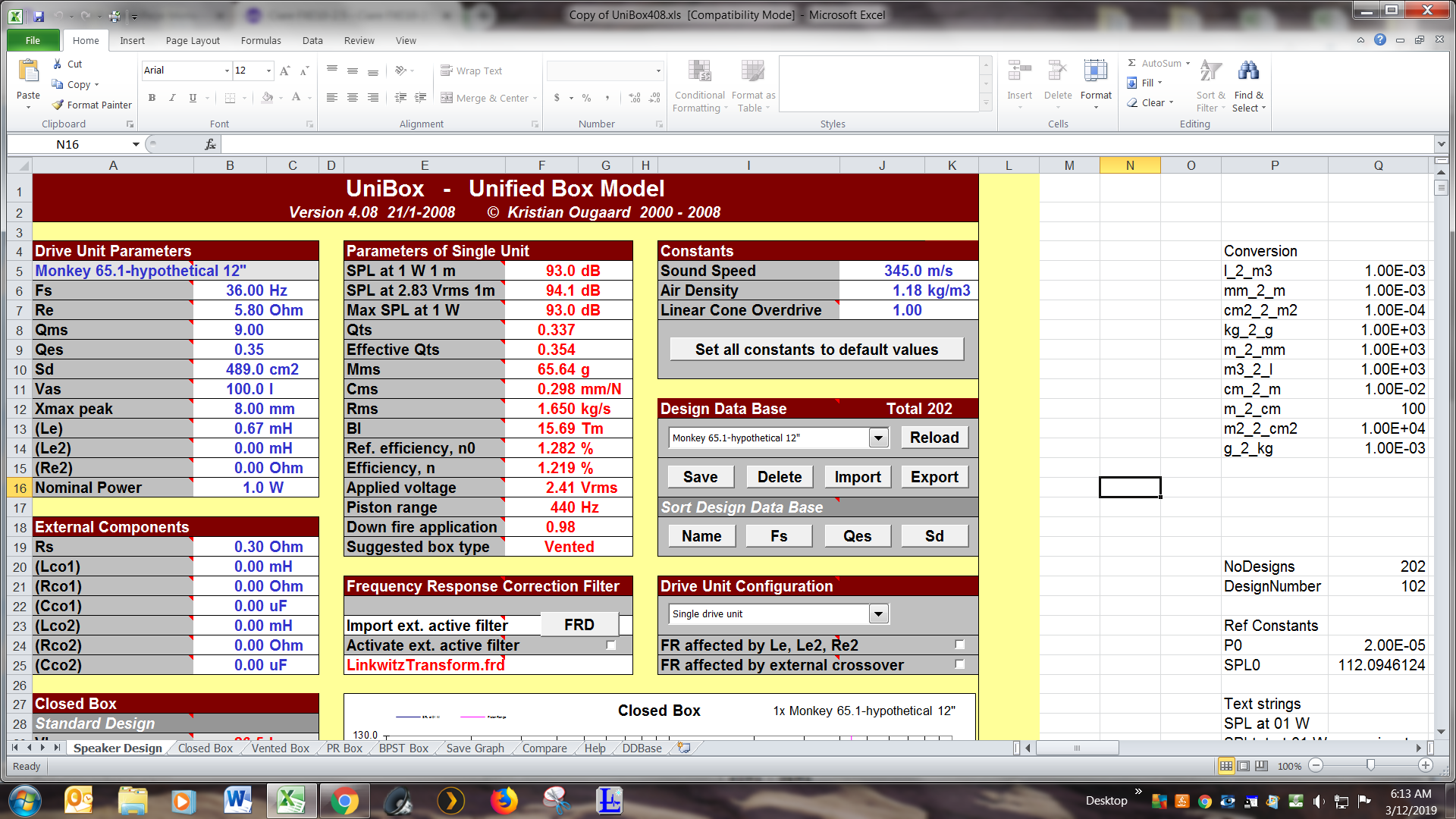Open the Font Color swatch
Viewport: 1456px width, 819px height.
[x=296, y=98]
